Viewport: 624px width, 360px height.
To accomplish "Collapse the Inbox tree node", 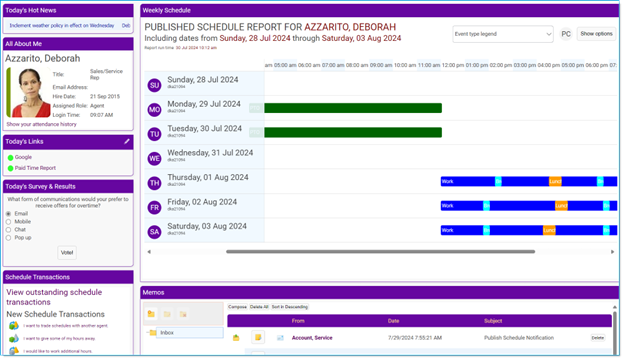I will pyautogui.click(x=147, y=333).
